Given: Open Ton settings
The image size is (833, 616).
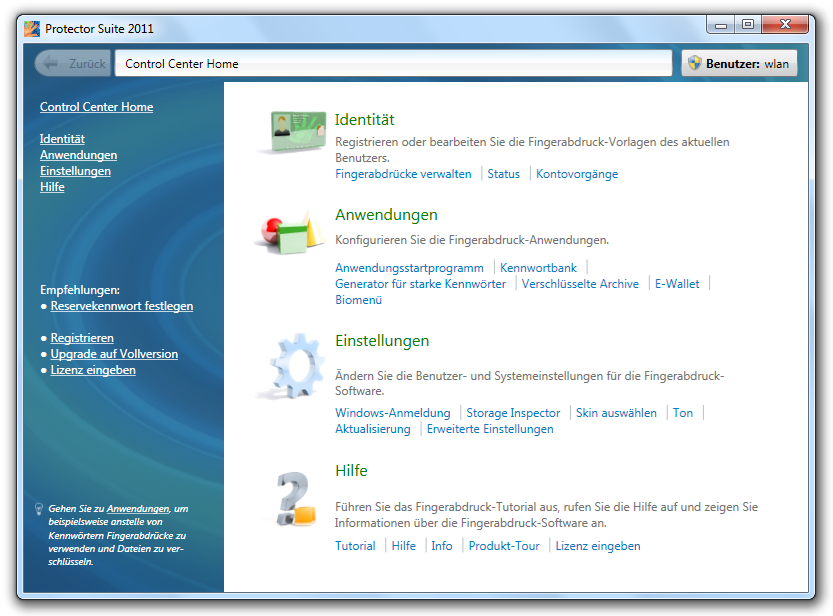Looking at the screenshot, I should click(683, 413).
